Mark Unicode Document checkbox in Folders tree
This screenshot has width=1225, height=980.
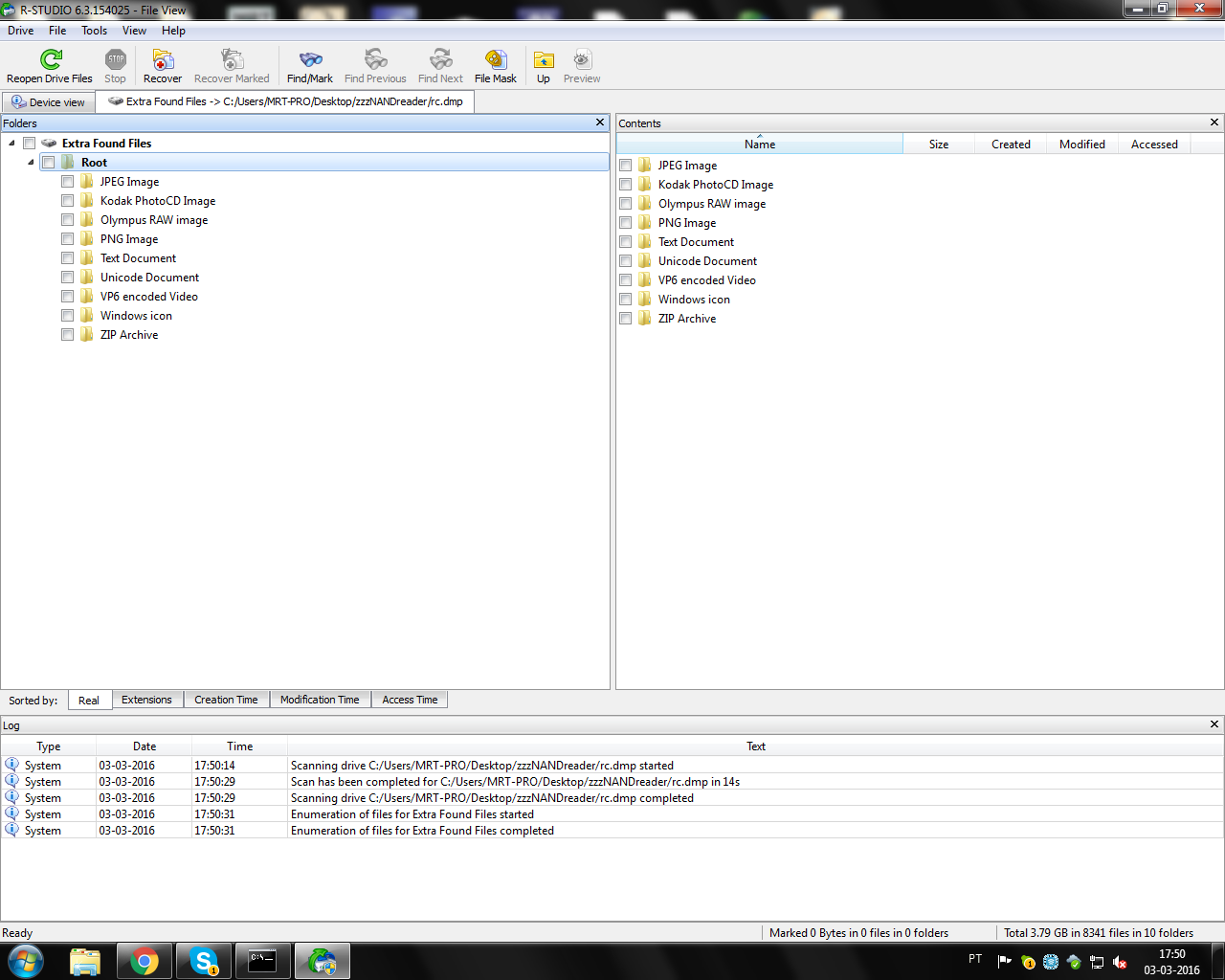tap(68, 278)
